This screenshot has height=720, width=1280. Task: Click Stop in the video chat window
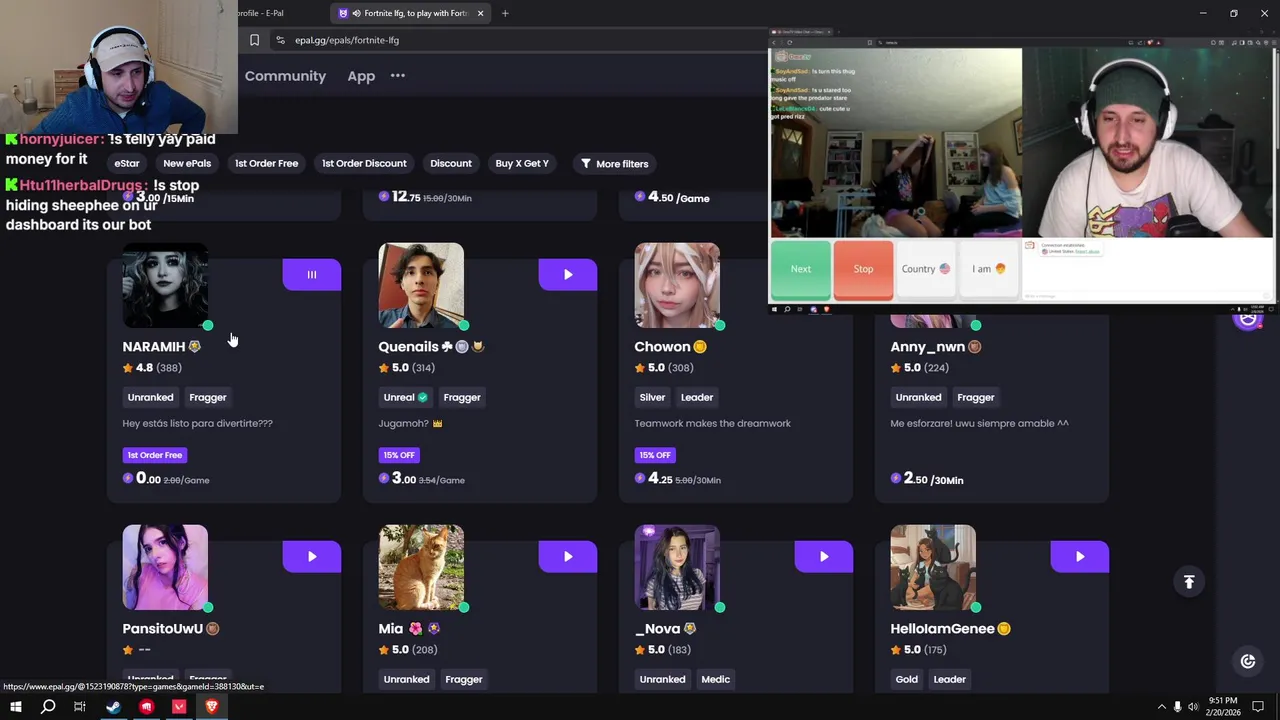click(863, 269)
